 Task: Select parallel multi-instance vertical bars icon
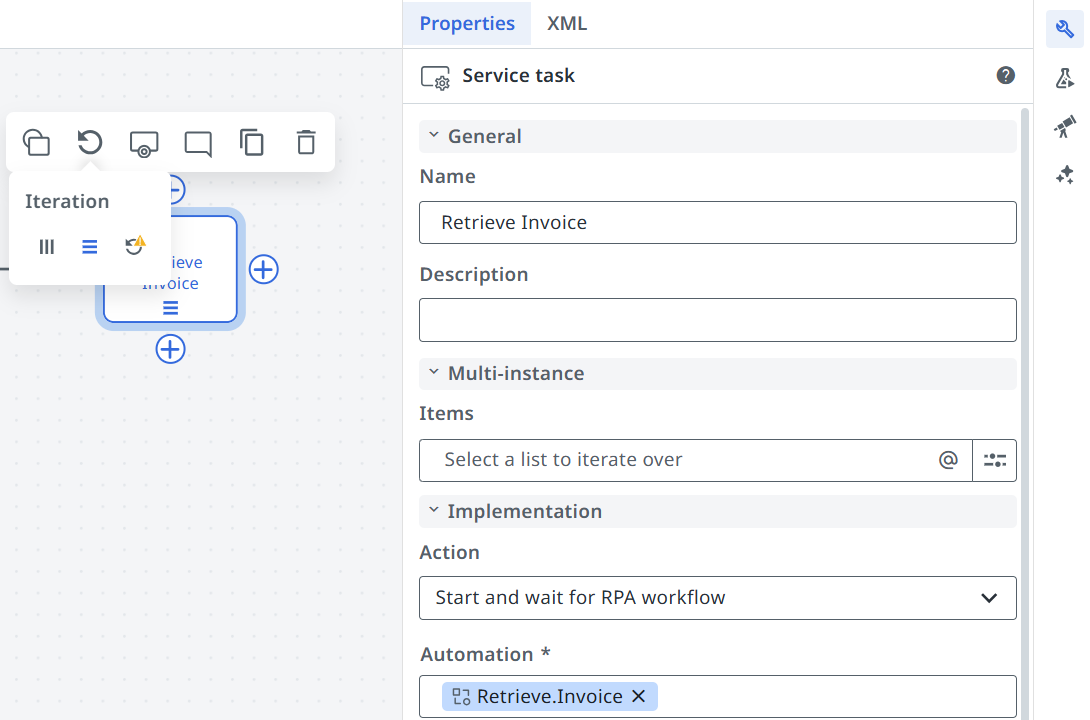[x=47, y=247]
